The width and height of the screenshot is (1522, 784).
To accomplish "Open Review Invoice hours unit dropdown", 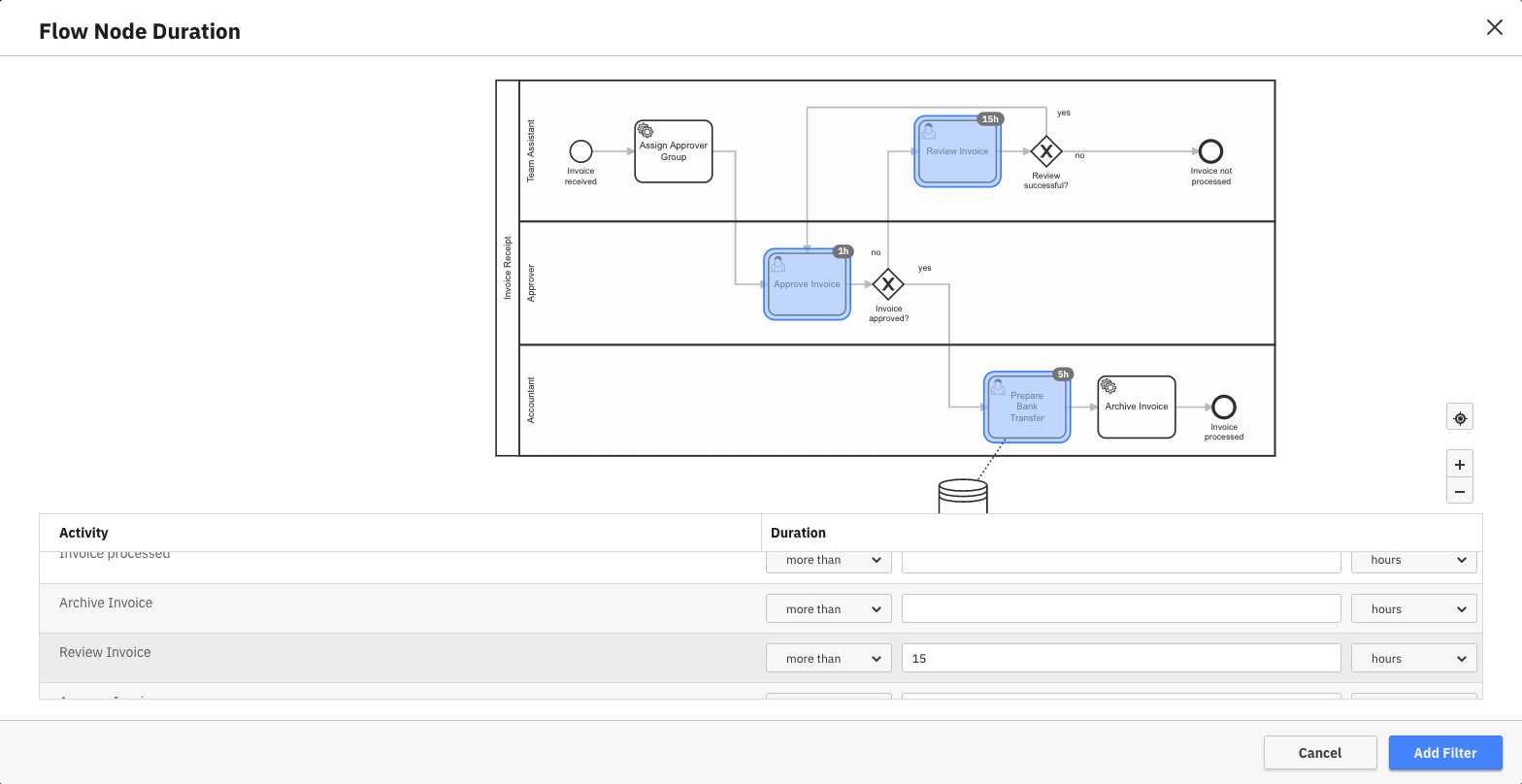I will point(1413,659).
